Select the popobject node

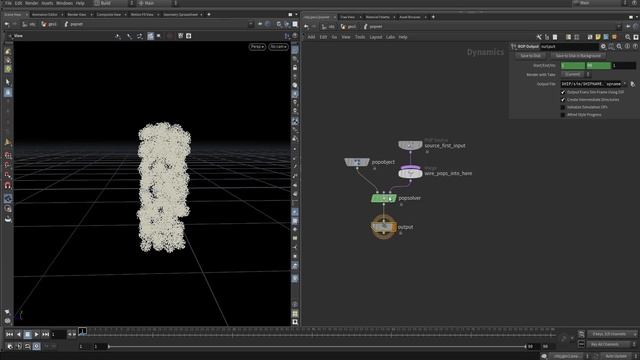click(x=357, y=162)
